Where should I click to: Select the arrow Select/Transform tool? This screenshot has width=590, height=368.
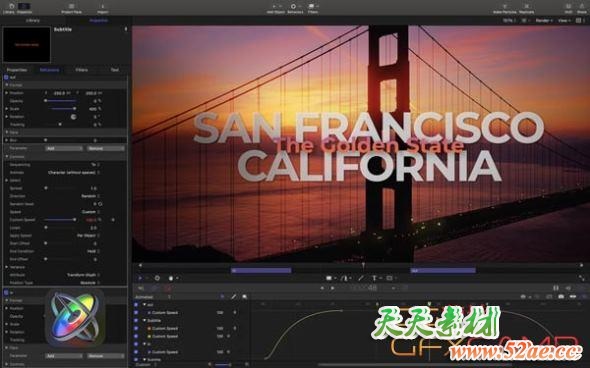[x=140, y=278]
